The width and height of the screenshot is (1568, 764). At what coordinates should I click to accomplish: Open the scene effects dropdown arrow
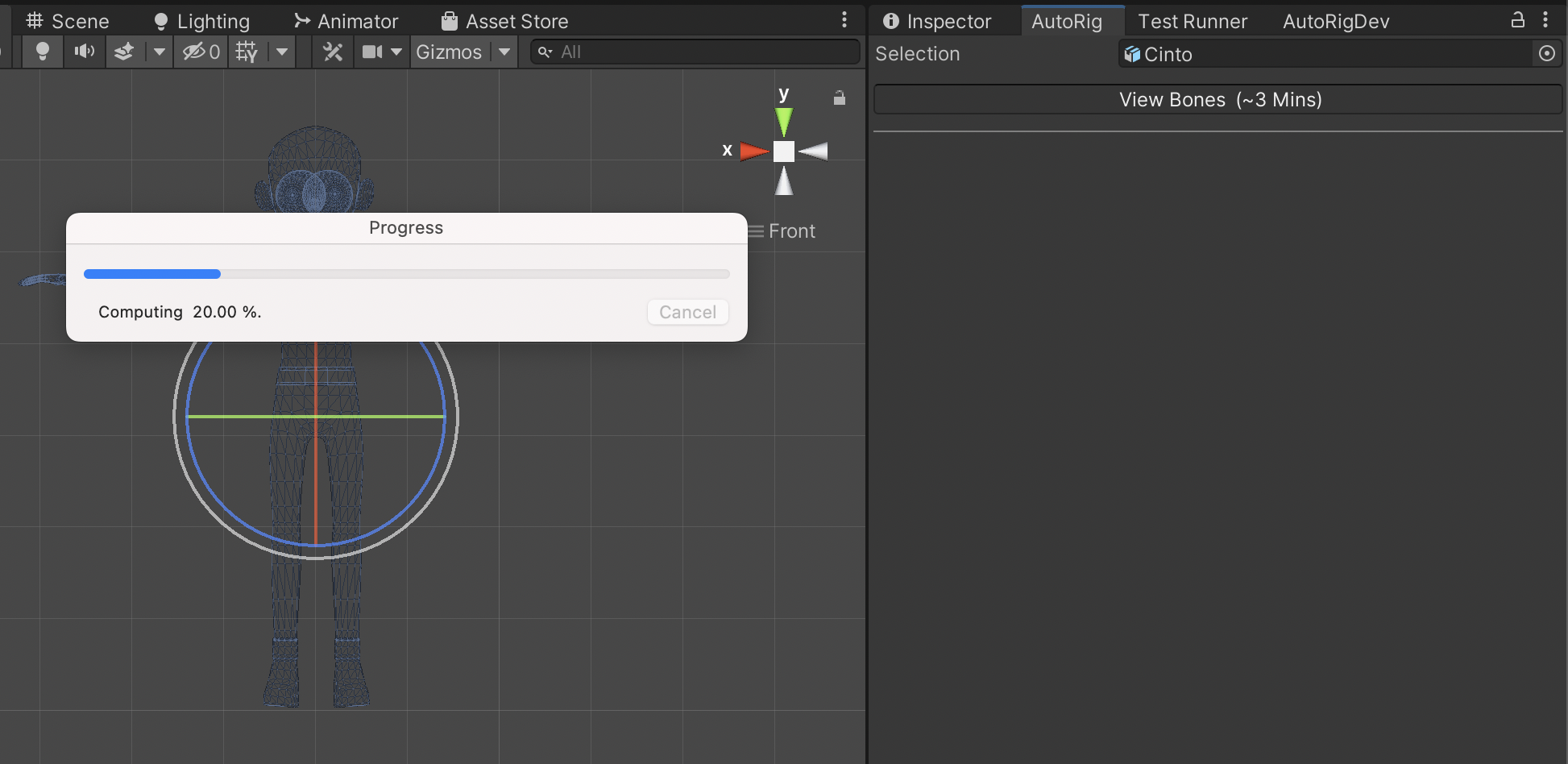pos(159,52)
